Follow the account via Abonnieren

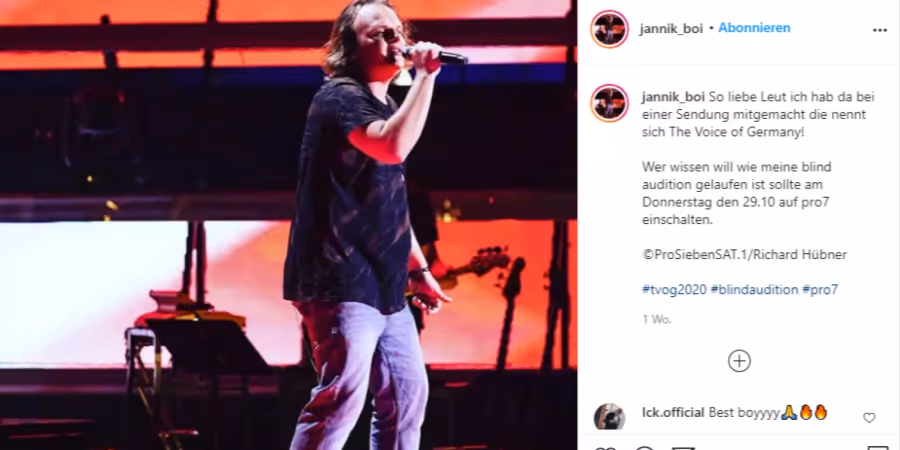[x=754, y=28]
